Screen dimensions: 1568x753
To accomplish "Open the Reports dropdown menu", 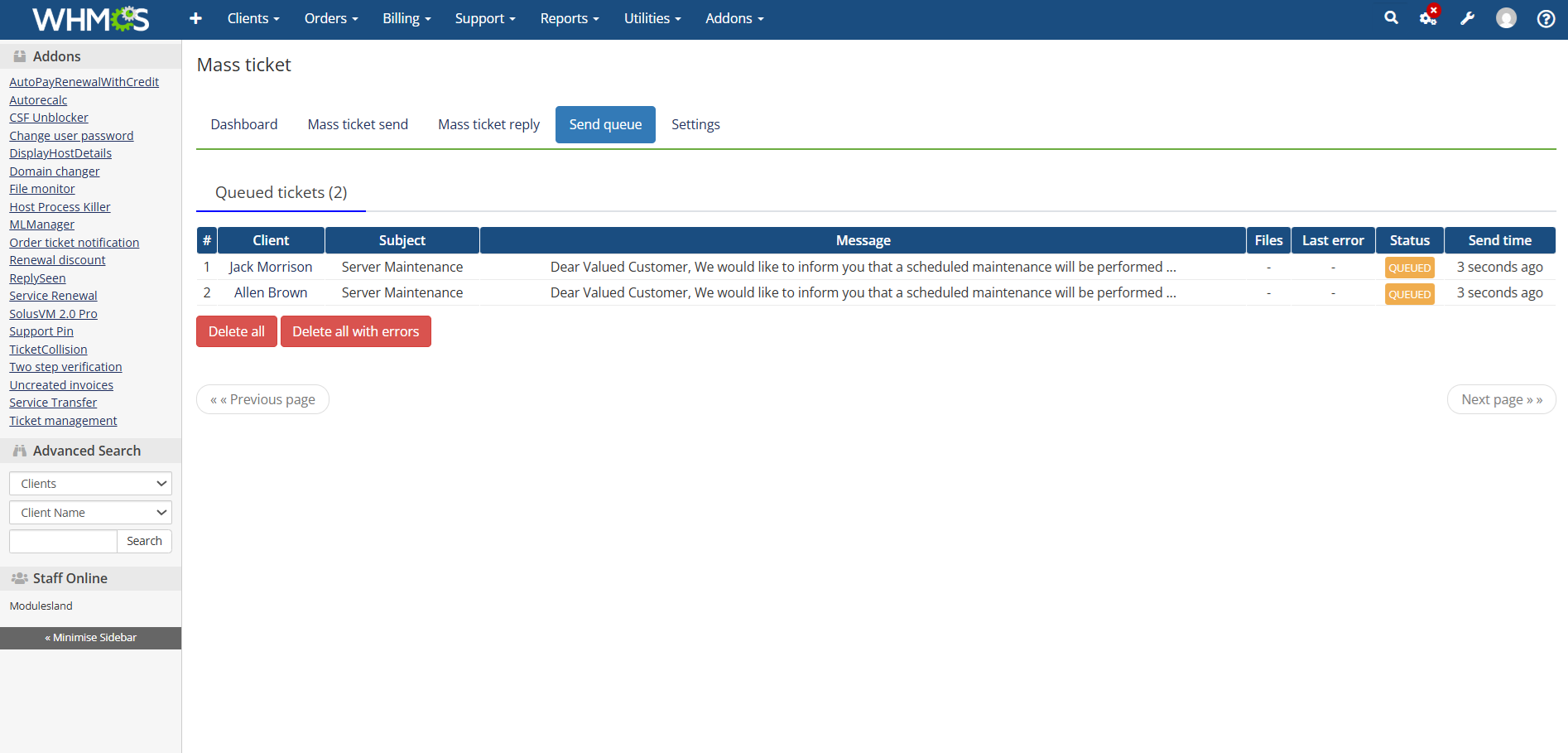I will (570, 18).
